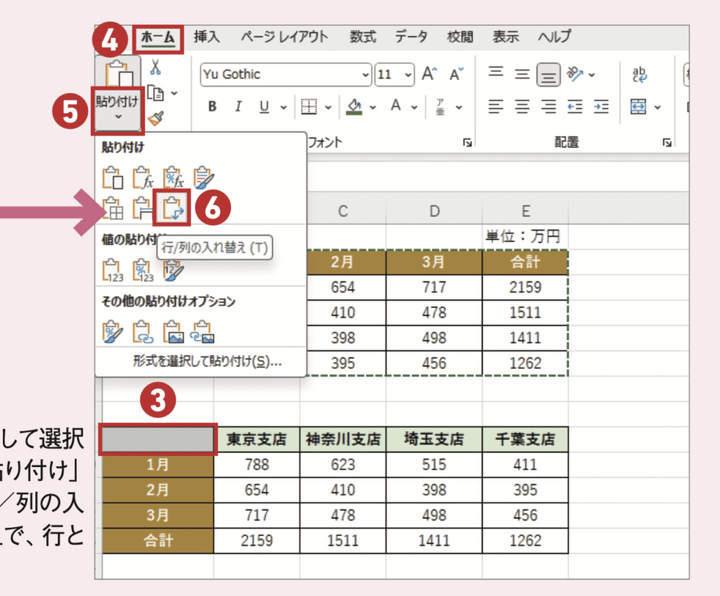Click 形式を選択して貼り付け menu entry
720x596 pixels.
(x=207, y=361)
